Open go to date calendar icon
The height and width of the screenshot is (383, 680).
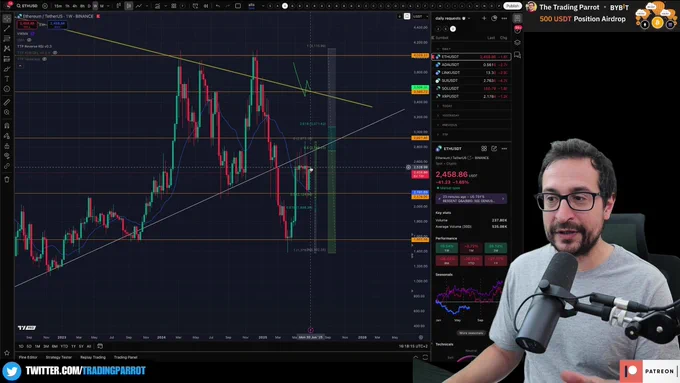pyautogui.click(x=100, y=346)
